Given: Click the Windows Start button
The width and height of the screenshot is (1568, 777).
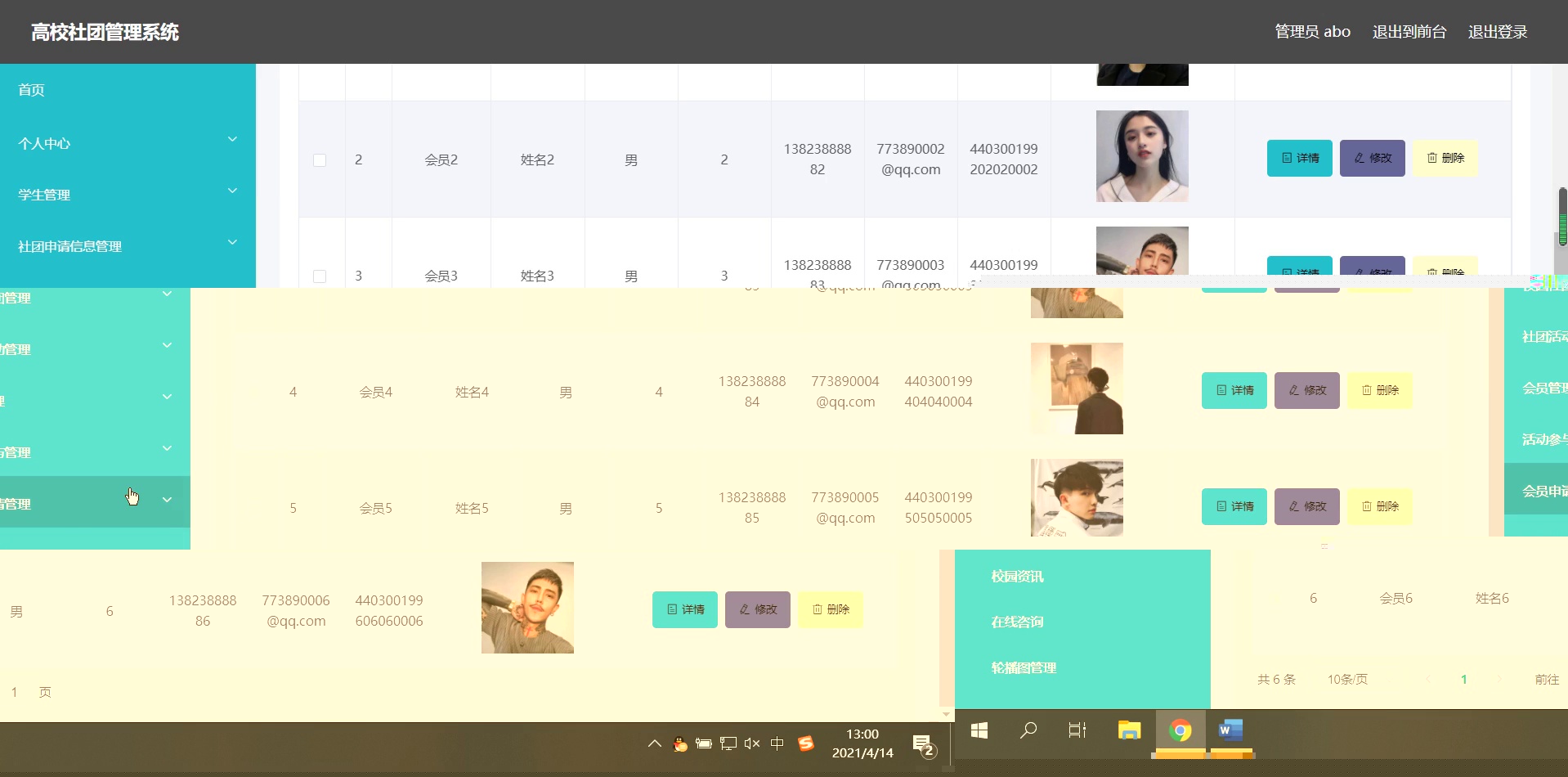Looking at the screenshot, I should point(979,730).
